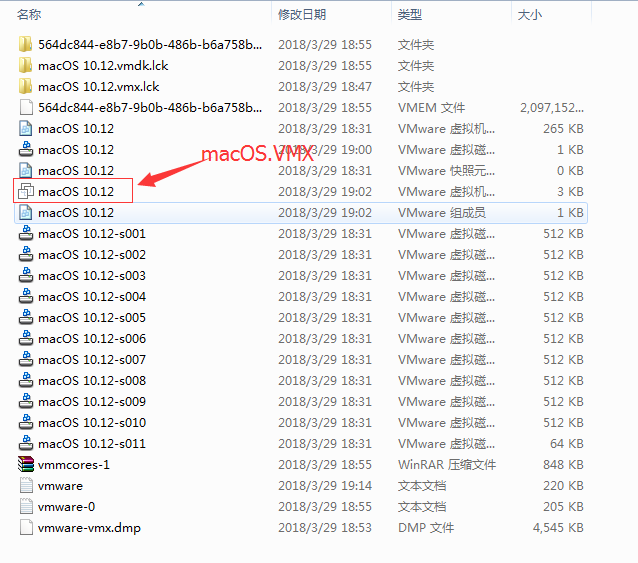Image resolution: width=638 pixels, height=563 pixels.
Task: Click text document icon of vmware-0
Action: click(x=26, y=506)
